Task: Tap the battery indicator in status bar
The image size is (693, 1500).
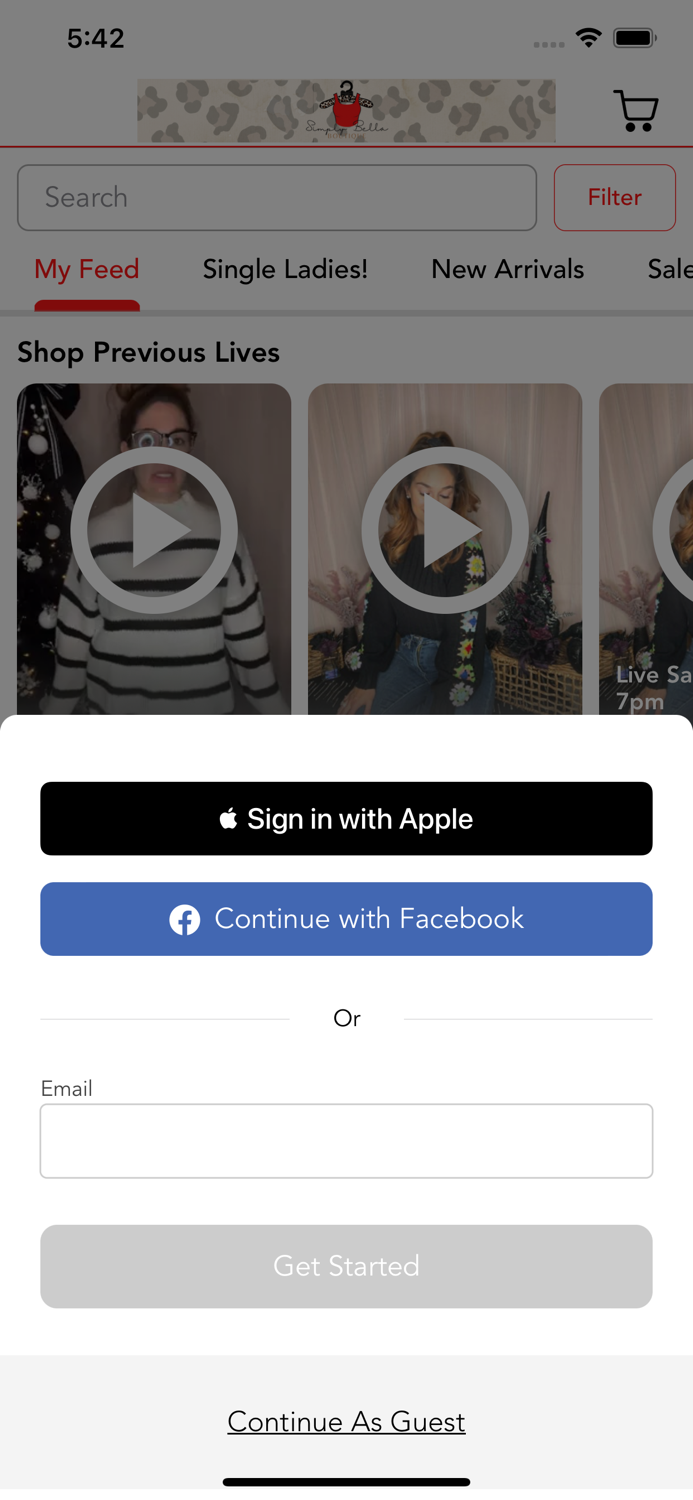Action: click(x=635, y=38)
